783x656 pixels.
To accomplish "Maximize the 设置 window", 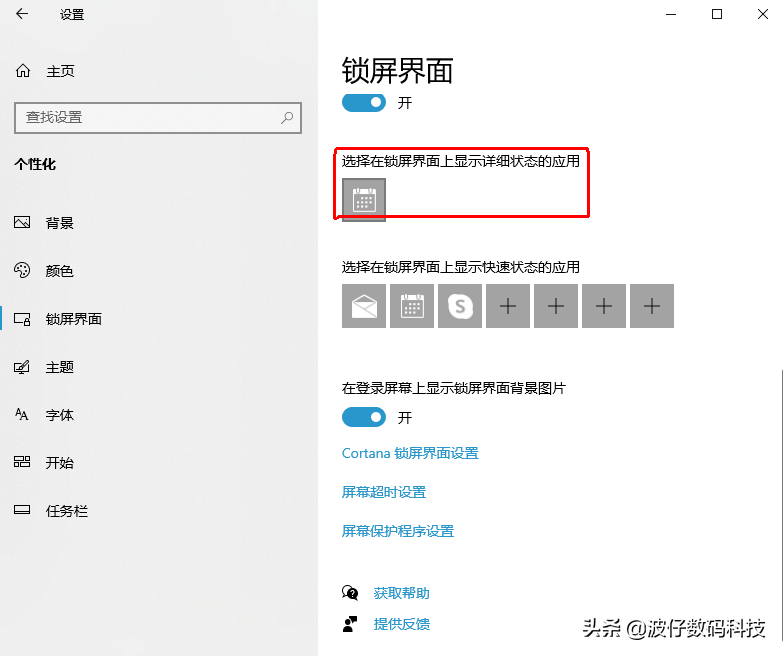I will (x=717, y=14).
